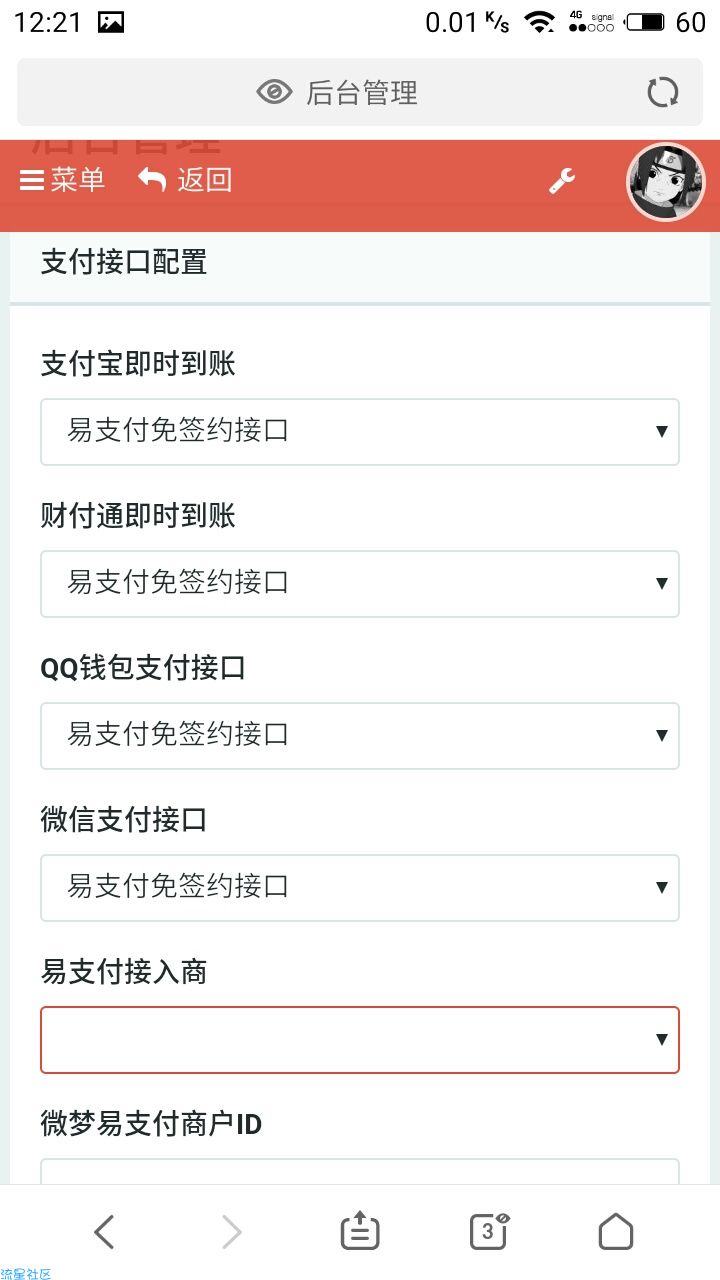This screenshot has width=720, height=1280.
Task: Tap the browser home icon
Action: 616,1231
